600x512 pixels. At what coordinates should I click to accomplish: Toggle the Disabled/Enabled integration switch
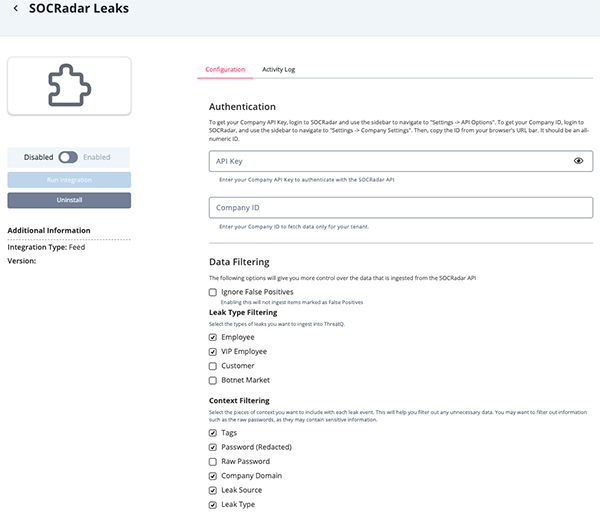point(68,157)
